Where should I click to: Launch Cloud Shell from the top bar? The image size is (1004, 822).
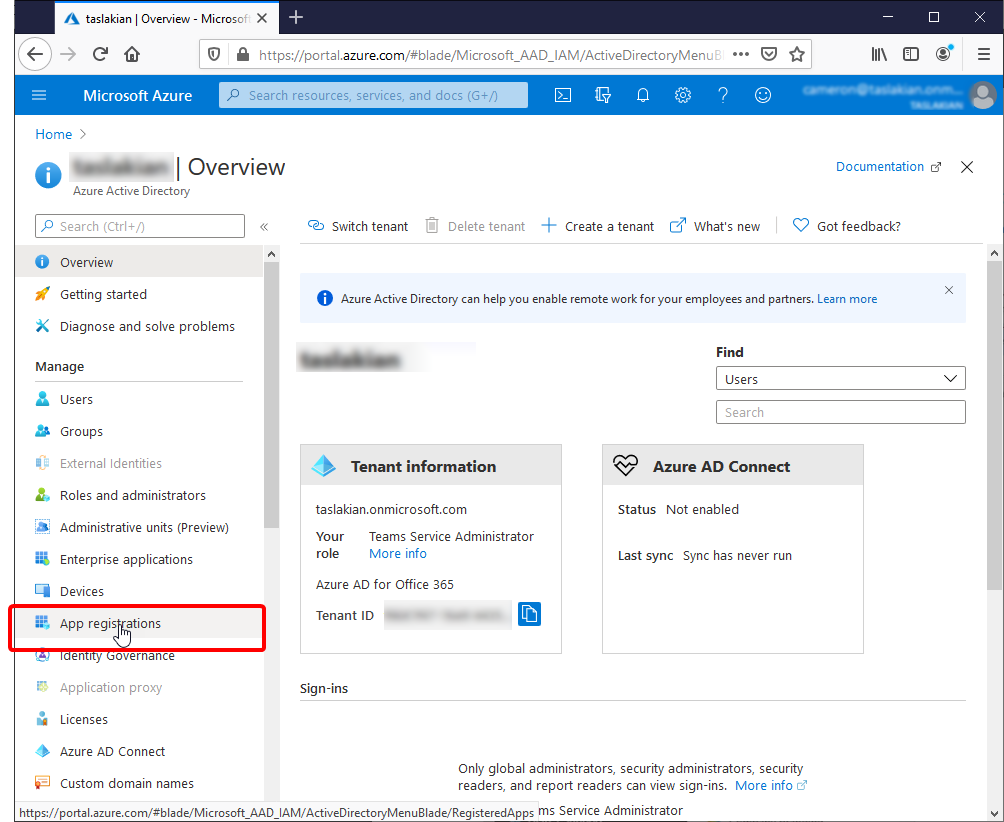(x=563, y=95)
